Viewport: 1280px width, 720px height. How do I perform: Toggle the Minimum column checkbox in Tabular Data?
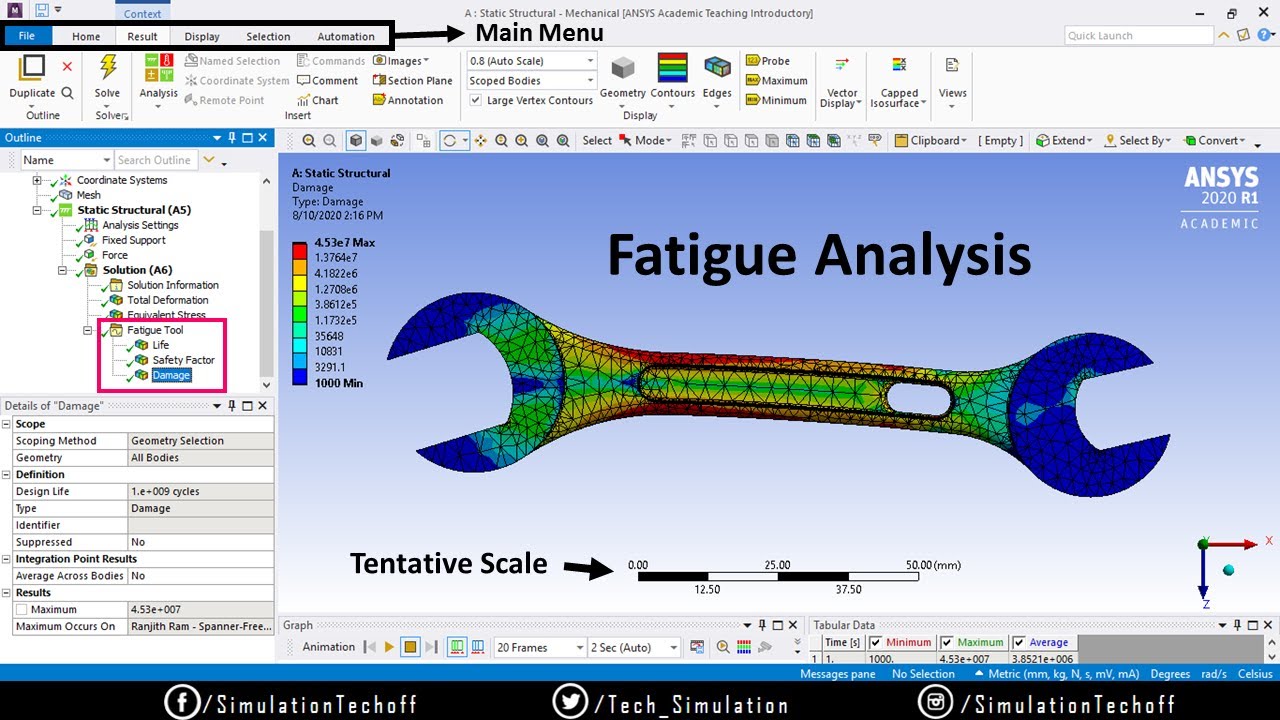pyautogui.click(x=876, y=642)
